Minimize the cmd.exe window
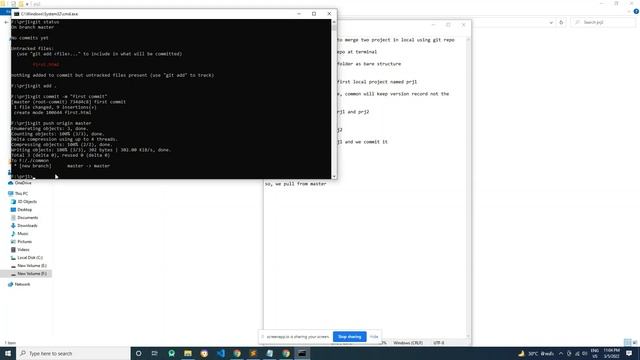The width and height of the screenshot is (640, 360). pos(299,13)
